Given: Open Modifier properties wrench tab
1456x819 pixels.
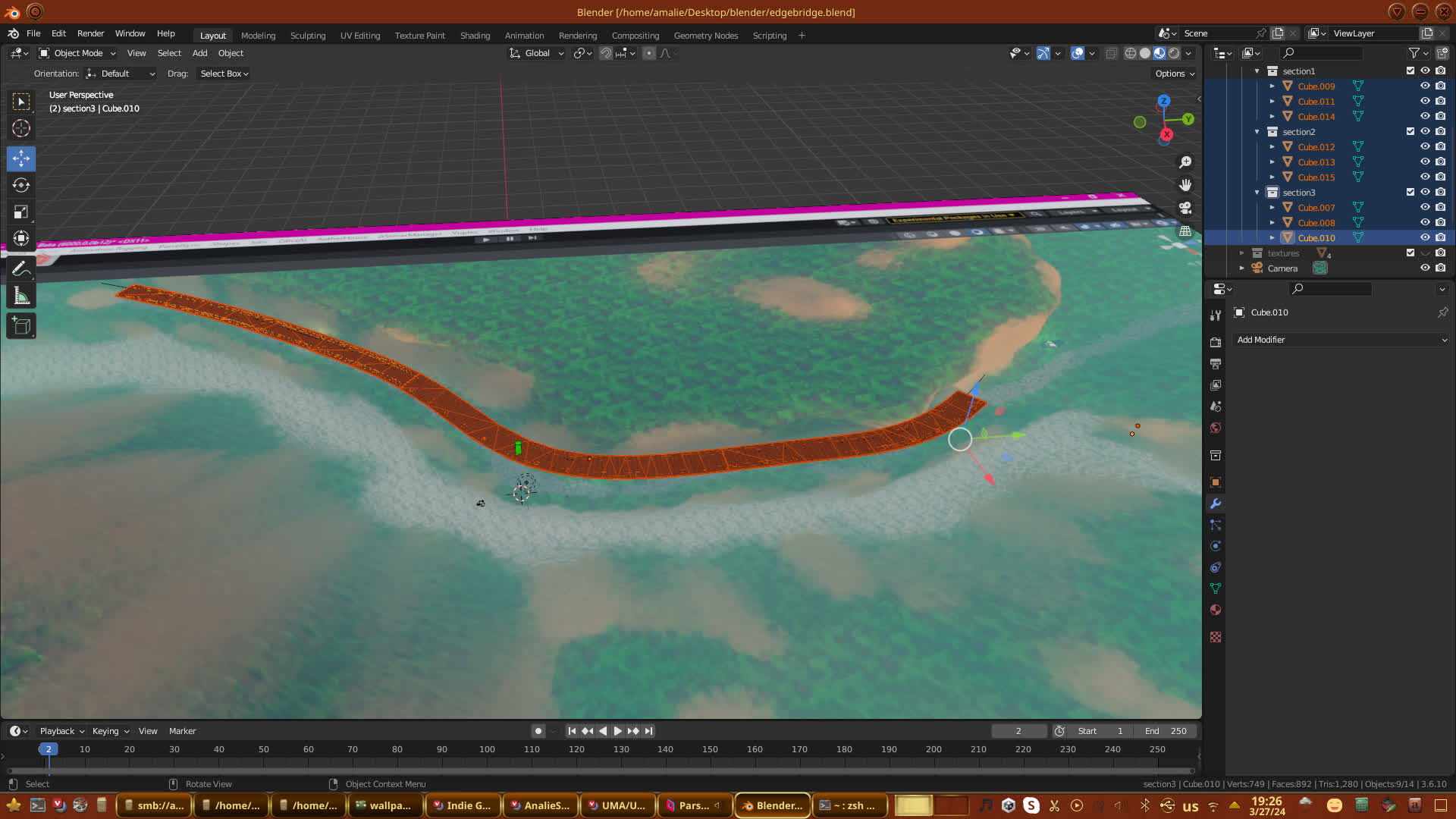Looking at the screenshot, I should (1216, 504).
